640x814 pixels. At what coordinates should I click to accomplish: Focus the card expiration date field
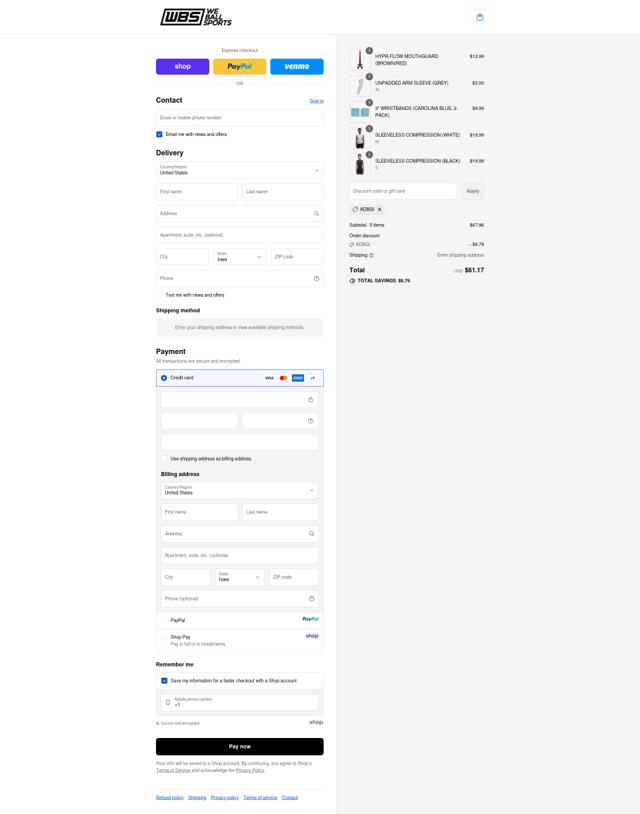(x=199, y=421)
